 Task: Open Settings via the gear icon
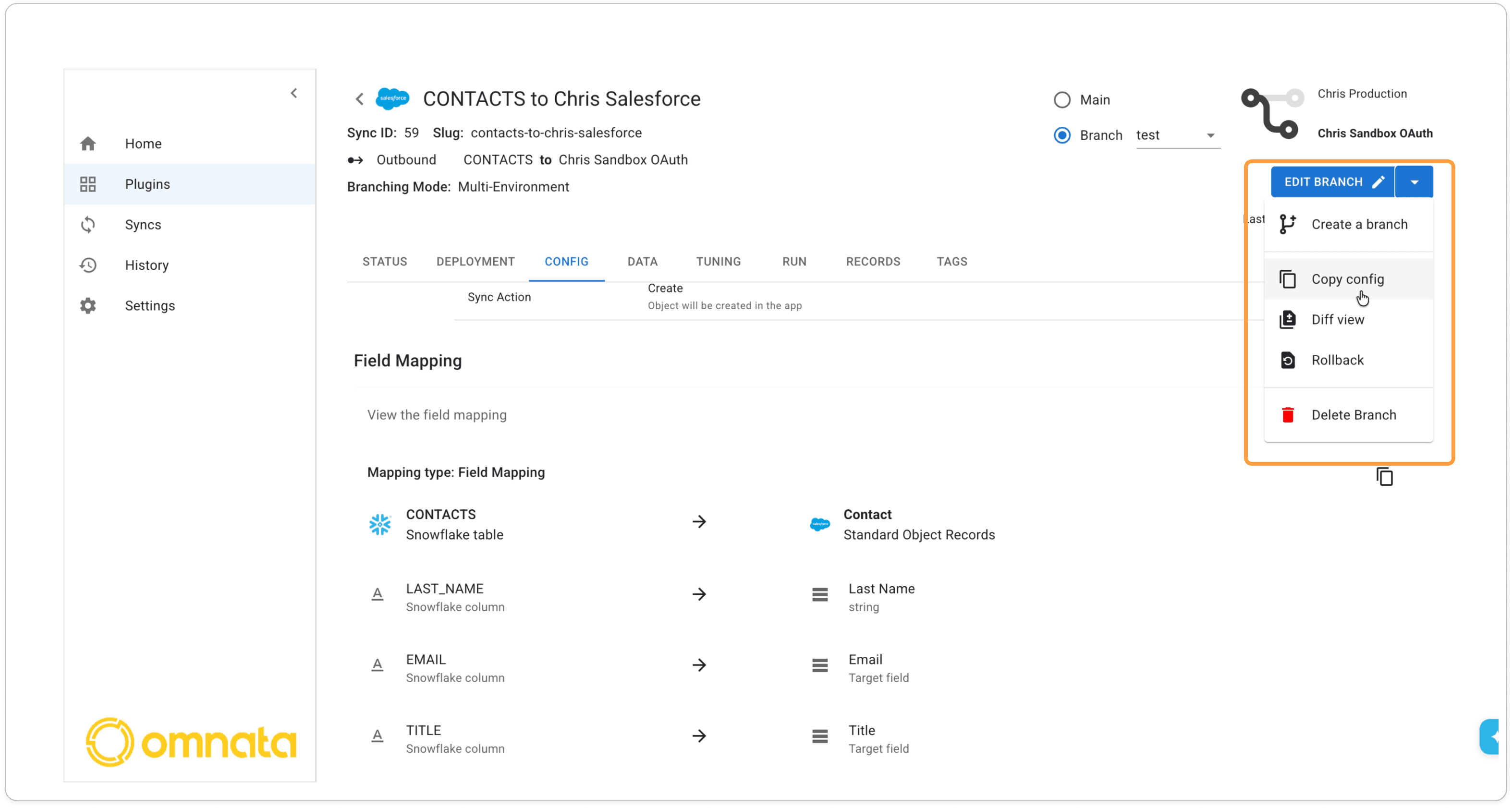(88, 306)
